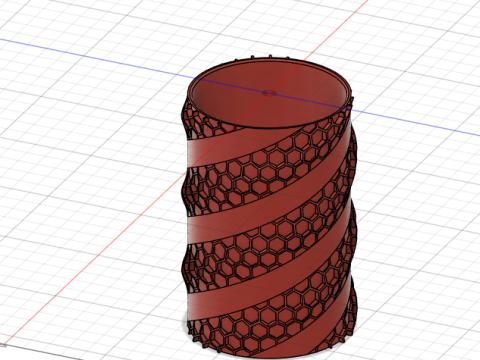Image resolution: width=480 pixels, height=360 pixels.
Task: Click the origin point inside the vase opening
Action: (269, 93)
